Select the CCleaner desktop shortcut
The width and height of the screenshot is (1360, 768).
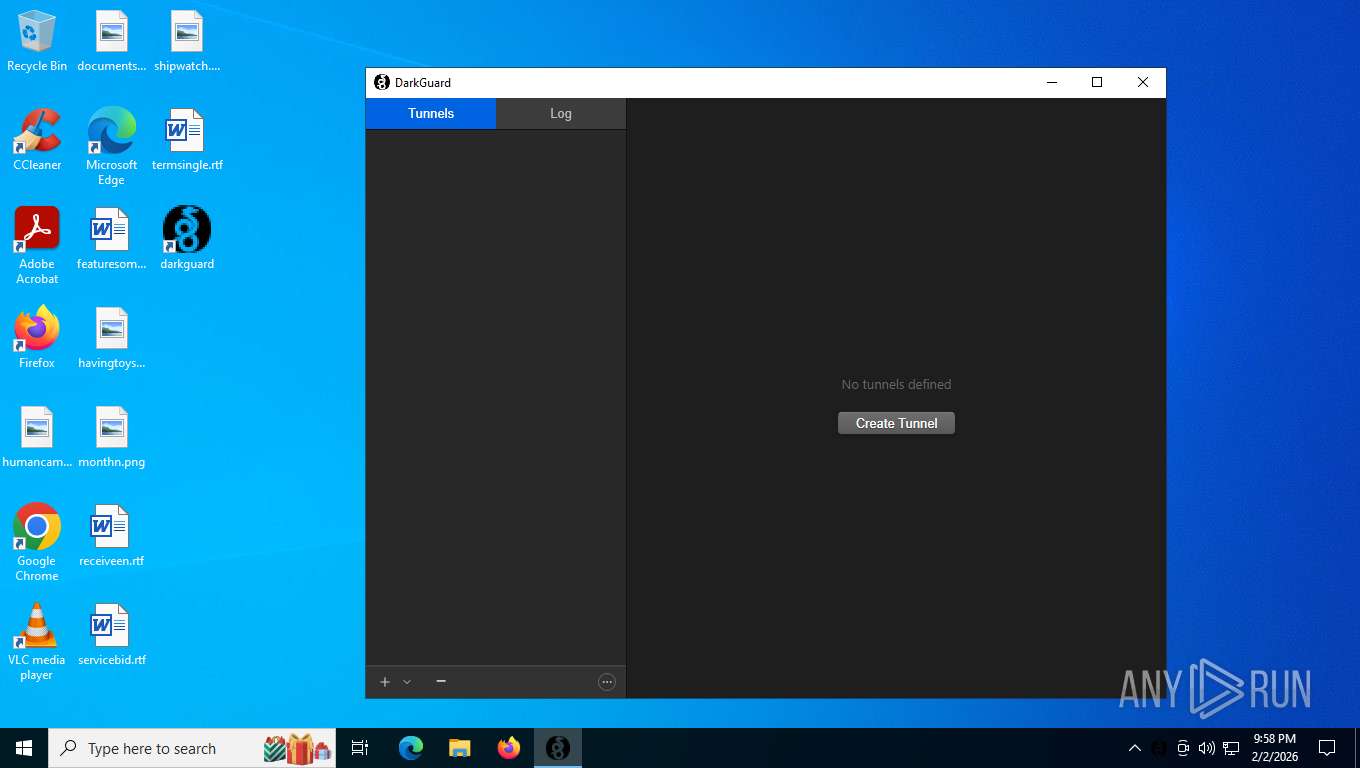pos(37,140)
